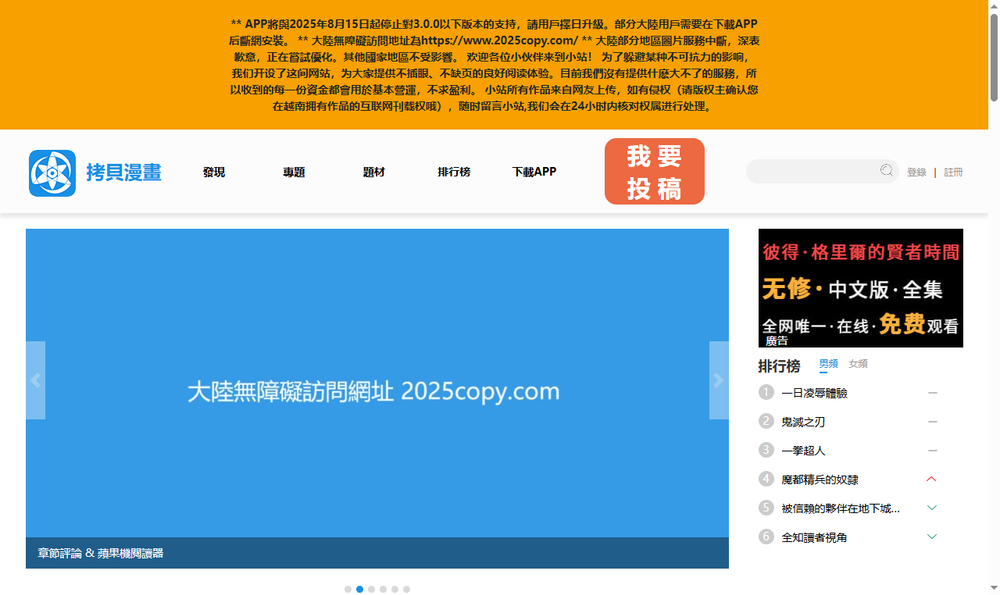The width and height of the screenshot is (1000, 595).
Task: Click the highlighted carousel pagination dot
Action: [x=359, y=589]
